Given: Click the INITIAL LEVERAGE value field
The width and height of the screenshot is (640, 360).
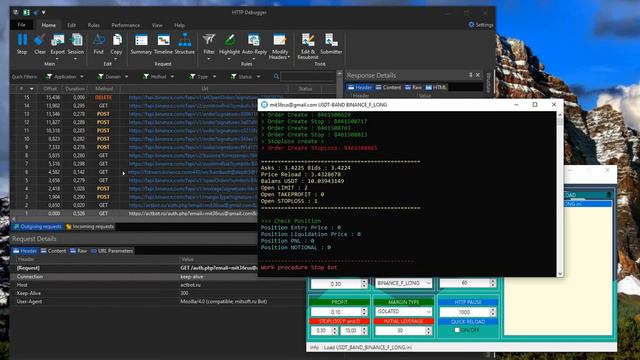Looking at the screenshot, I should (x=400, y=331).
